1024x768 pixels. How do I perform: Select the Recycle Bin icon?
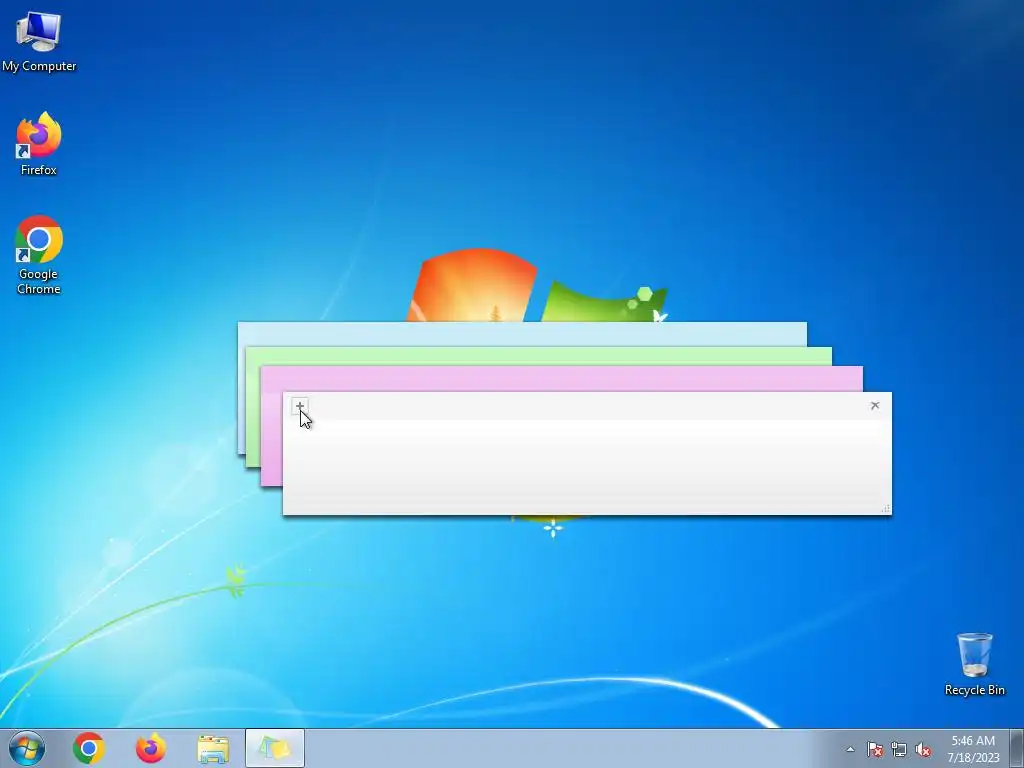[974, 664]
